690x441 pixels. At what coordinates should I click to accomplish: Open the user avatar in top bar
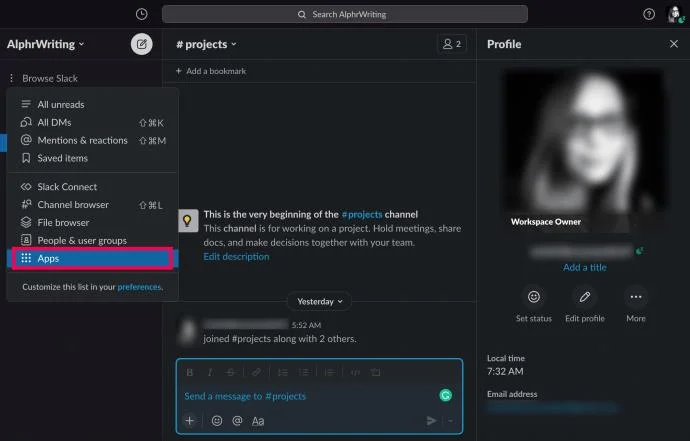coord(675,14)
